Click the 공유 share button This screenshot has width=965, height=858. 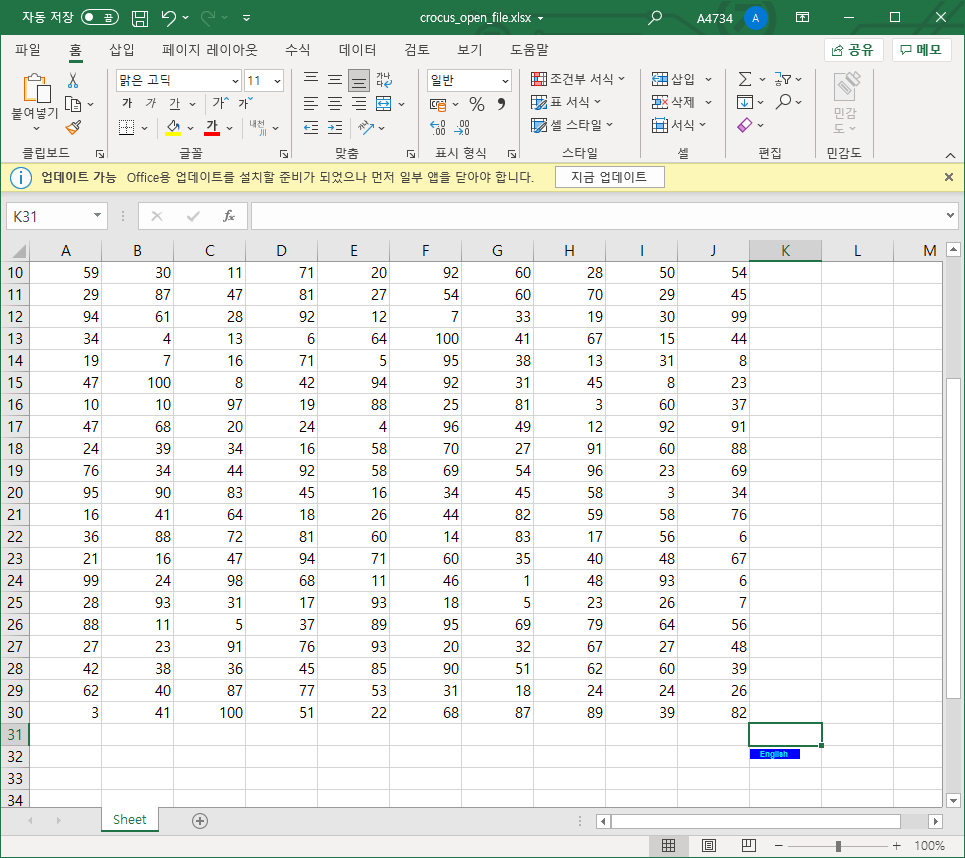853,50
